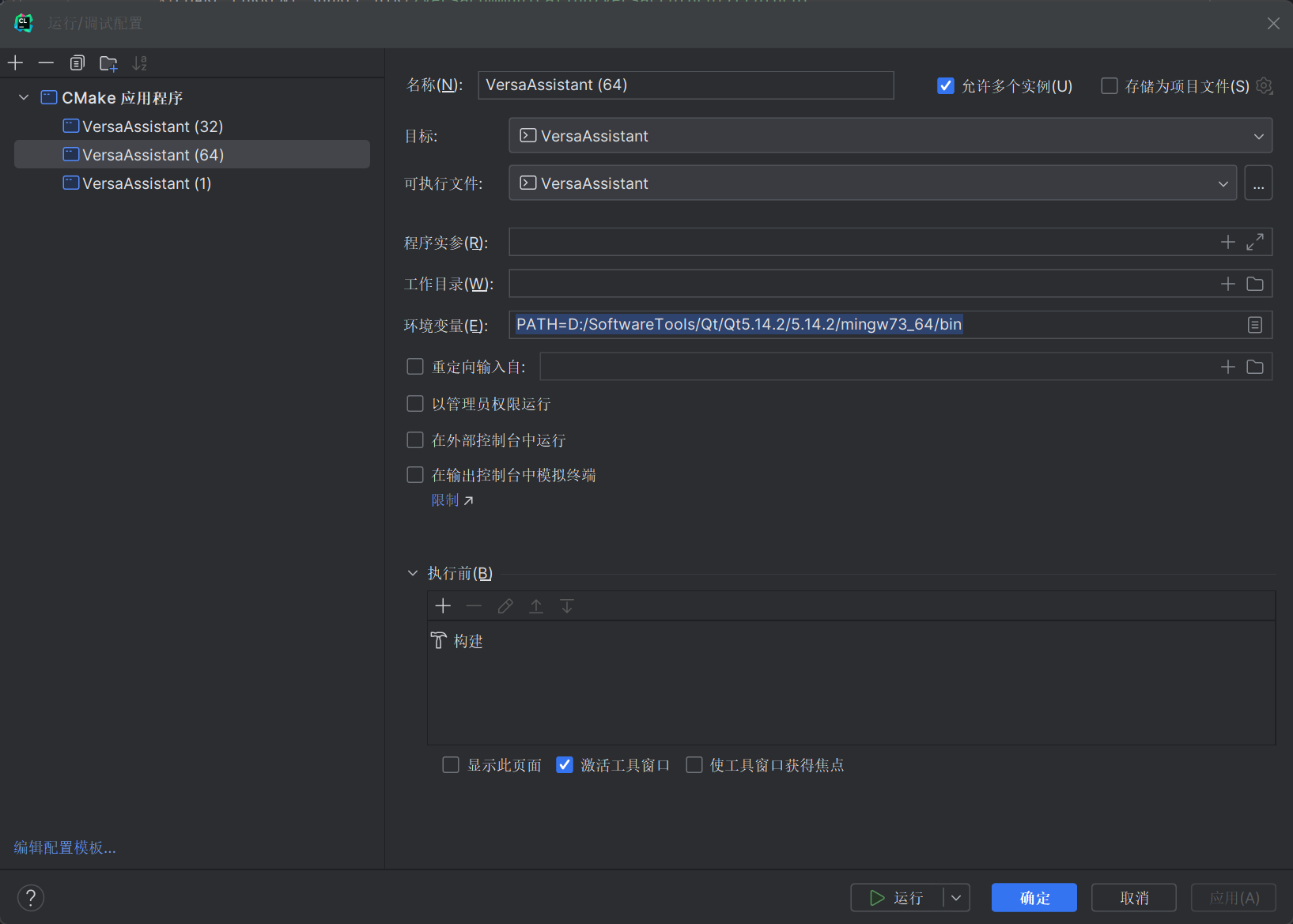Open the 运行 button dropdown arrow
The width and height of the screenshot is (1293, 924).
[x=956, y=898]
